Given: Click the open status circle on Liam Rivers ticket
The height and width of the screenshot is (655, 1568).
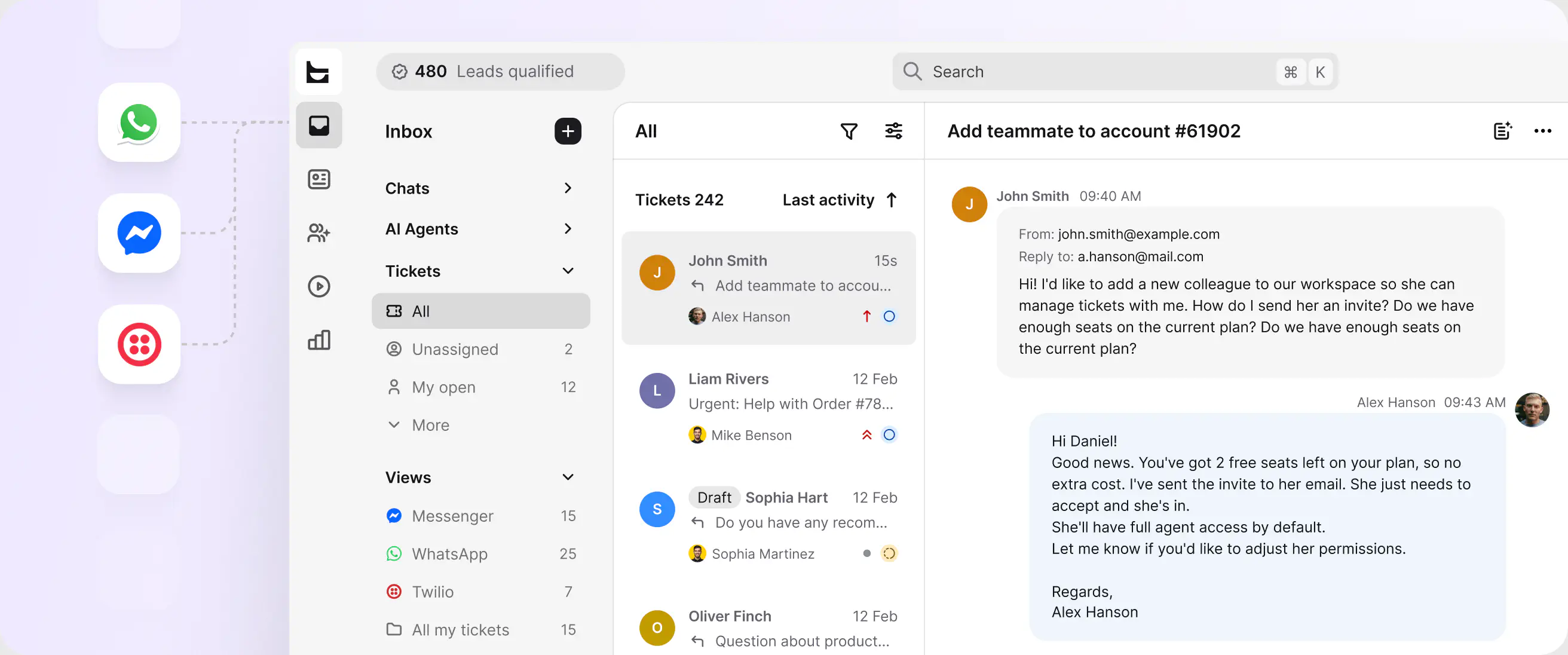Looking at the screenshot, I should pyautogui.click(x=889, y=434).
